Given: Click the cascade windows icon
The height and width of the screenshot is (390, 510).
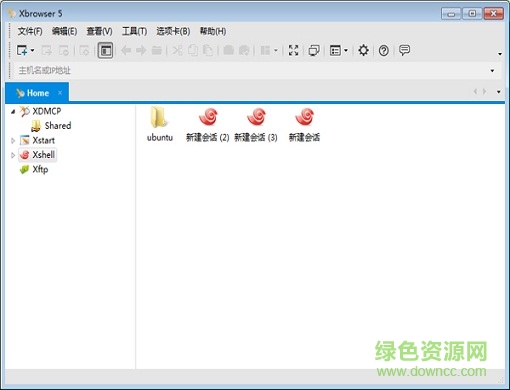Looking at the screenshot, I should (314, 51).
